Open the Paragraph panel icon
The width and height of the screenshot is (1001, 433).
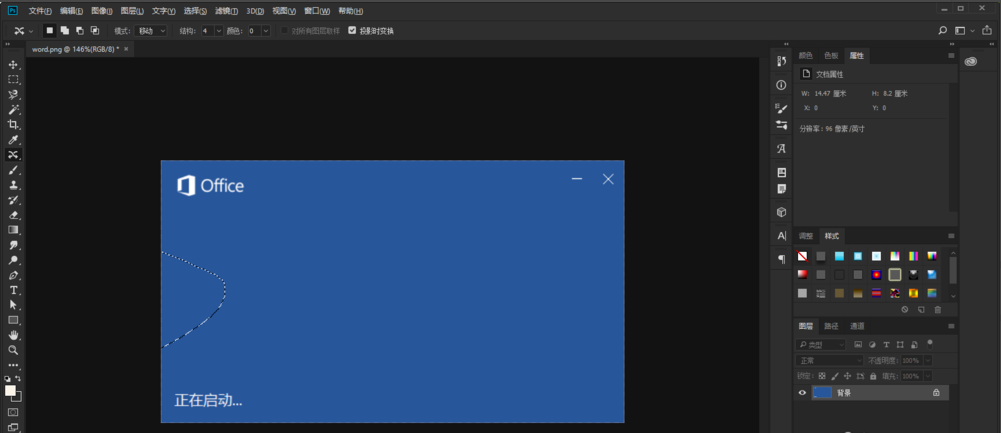click(781, 259)
